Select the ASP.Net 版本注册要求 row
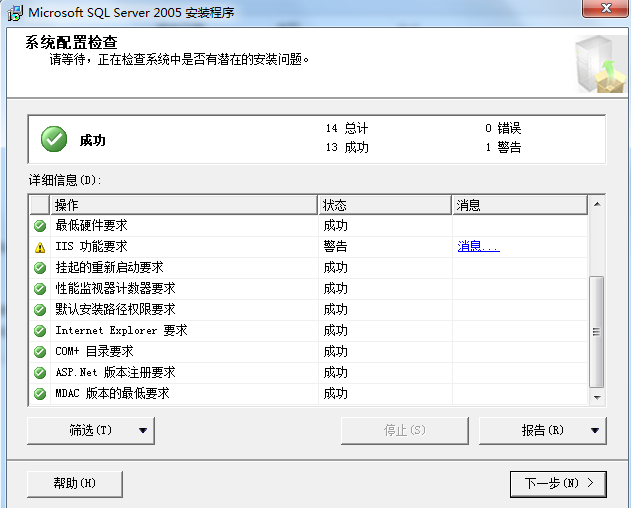 coord(309,372)
